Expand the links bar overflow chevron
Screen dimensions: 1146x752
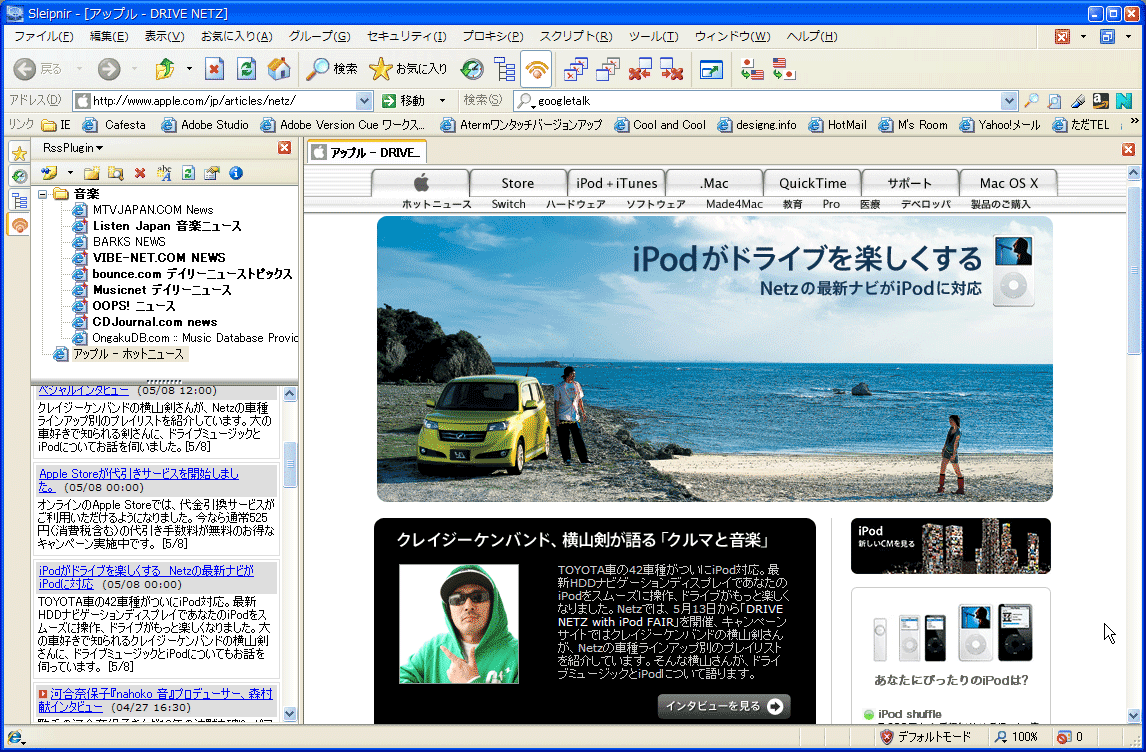(1134, 121)
